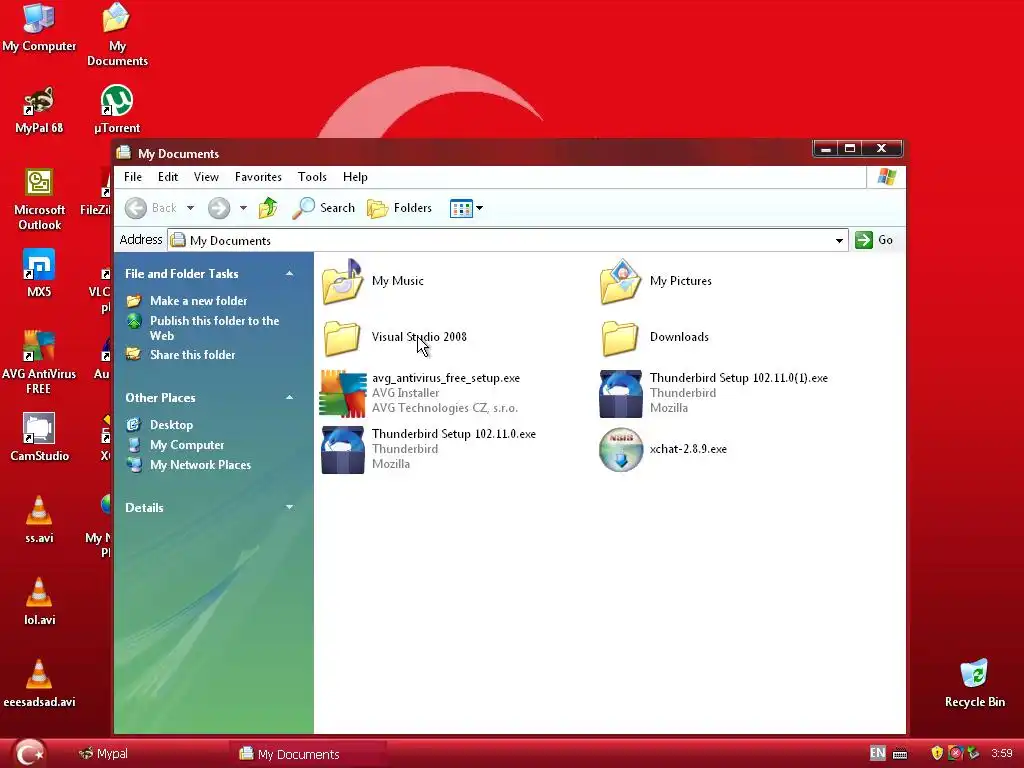This screenshot has height=768, width=1024.
Task: Expand the Address bar dropdown
Action: click(x=839, y=240)
